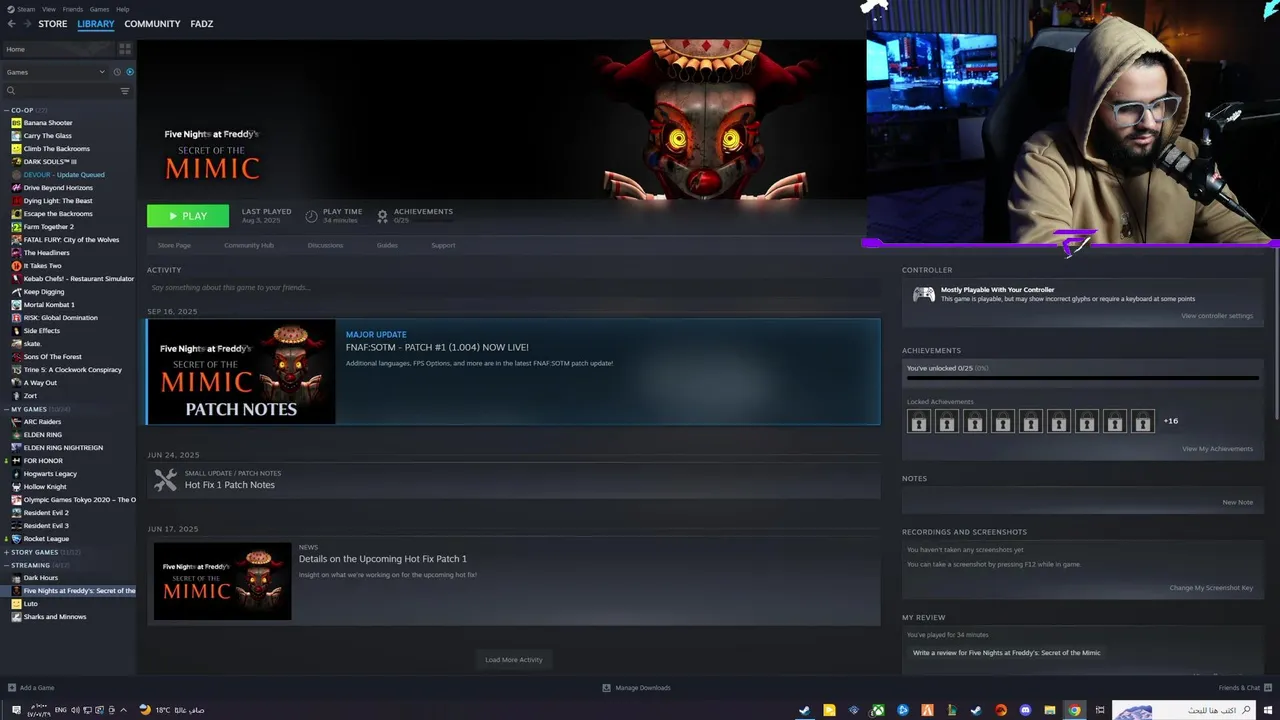1280x720 pixels.
Task: Click Load More Activity
Action: click(x=514, y=660)
